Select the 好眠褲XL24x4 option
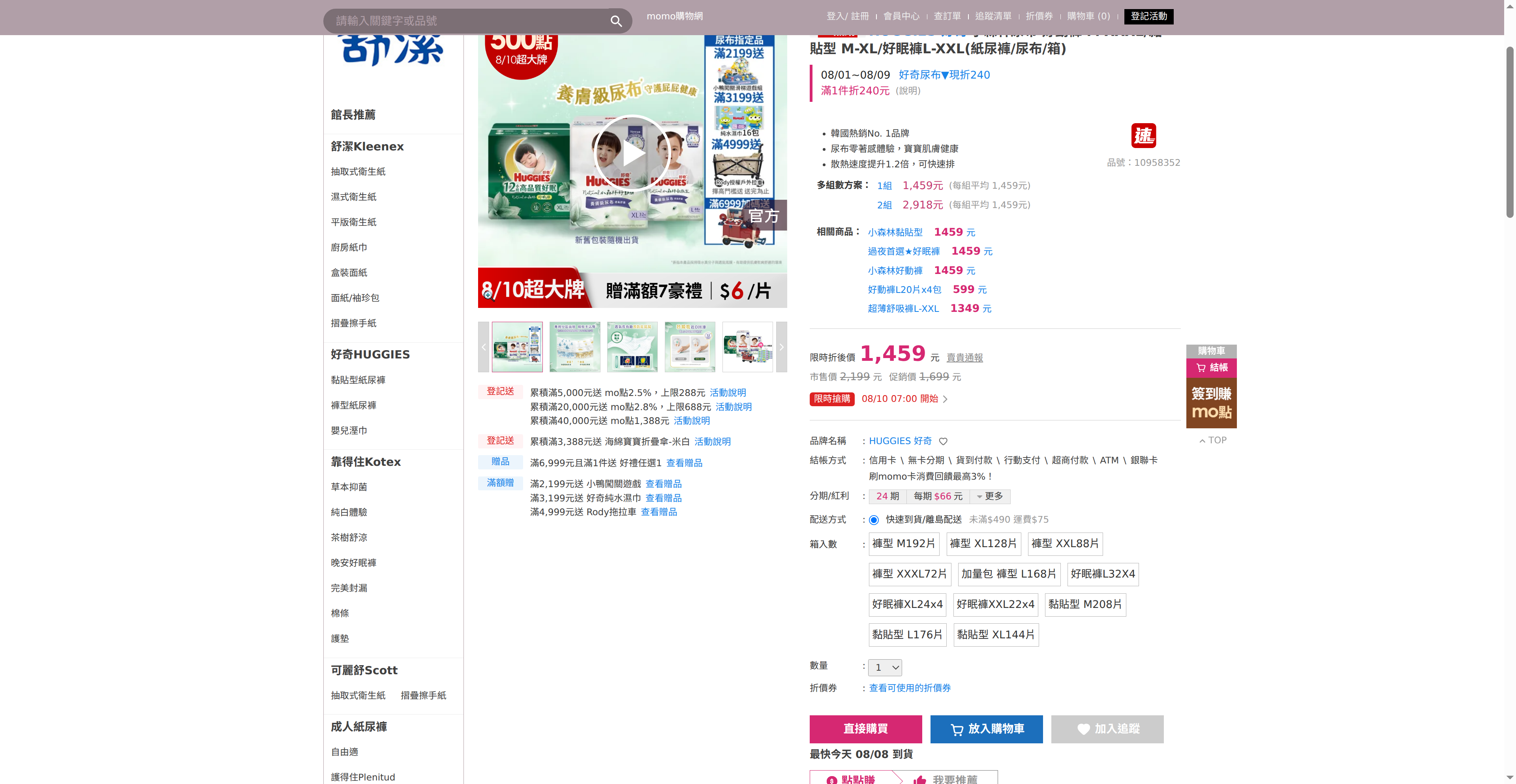Viewport: 1516px width, 784px height. (908, 604)
